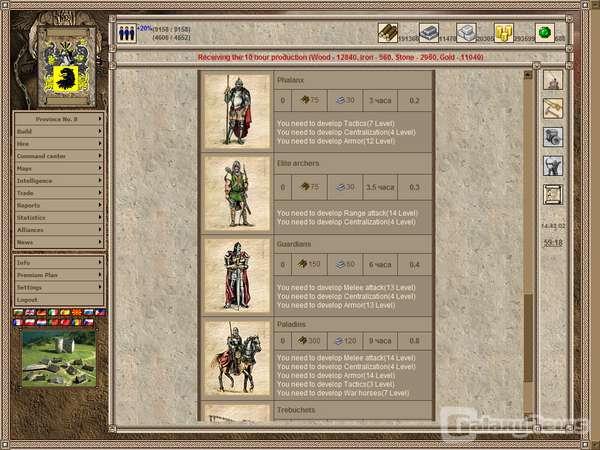This screenshot has height=450, width=600.
Task: Expand the Maps menu arrow
Action: coord(100,168)
